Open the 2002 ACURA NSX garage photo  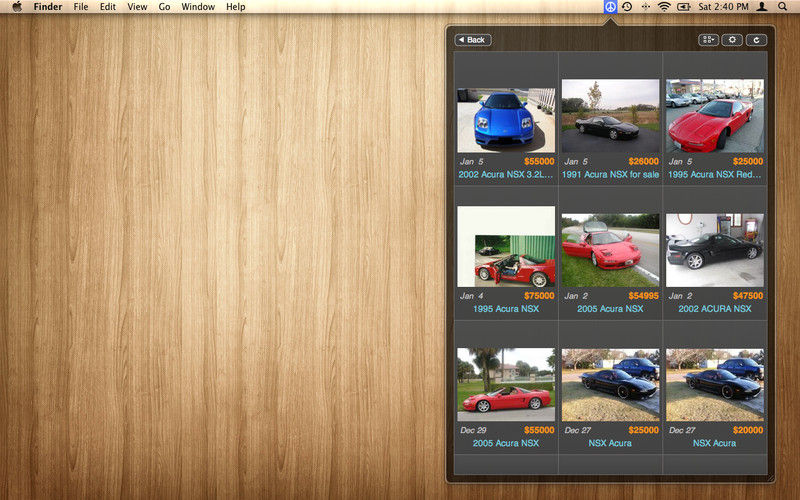pyautogui.click(x=715, y=250)
